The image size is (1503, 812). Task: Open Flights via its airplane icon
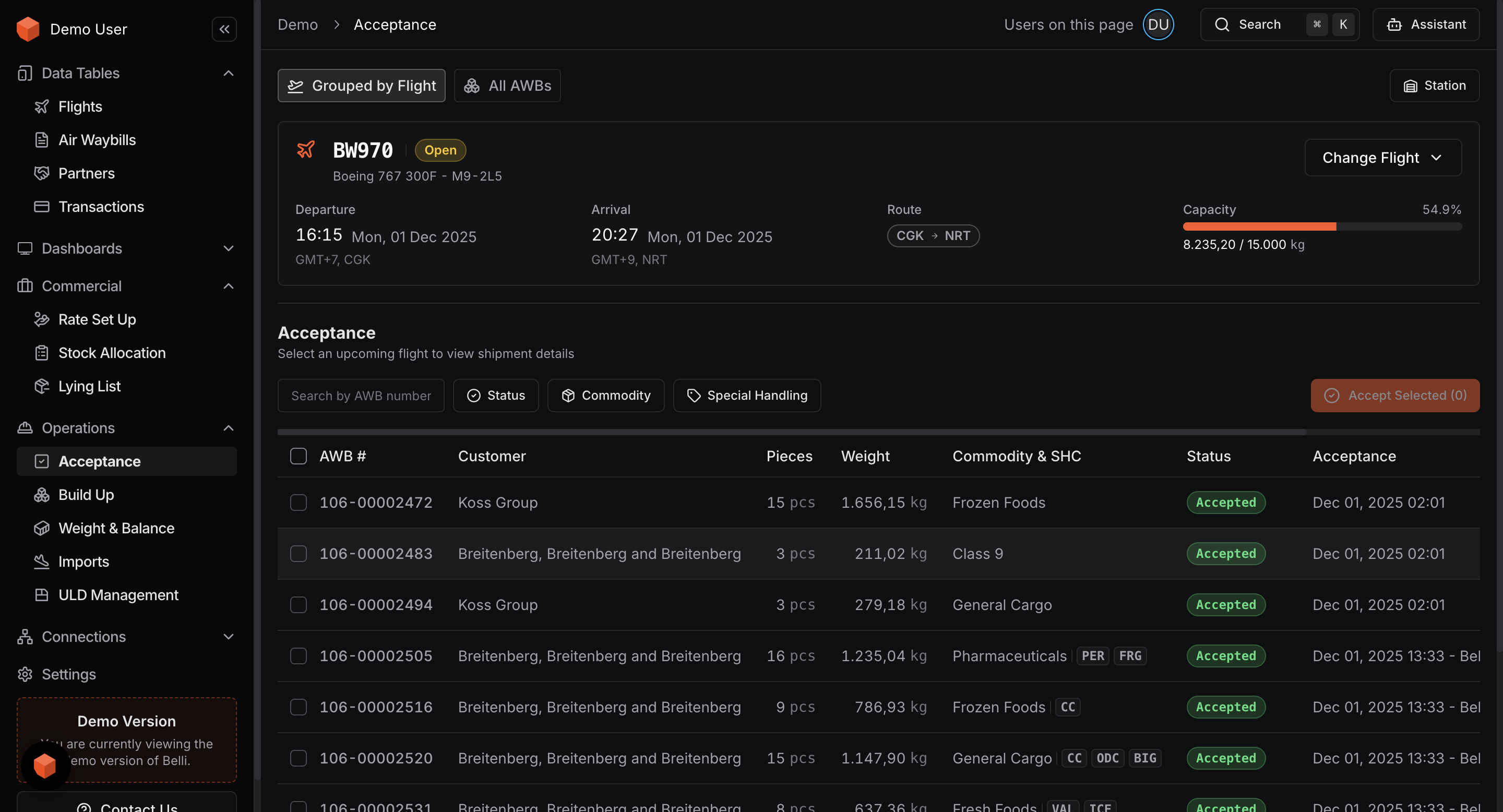(41, 107)
